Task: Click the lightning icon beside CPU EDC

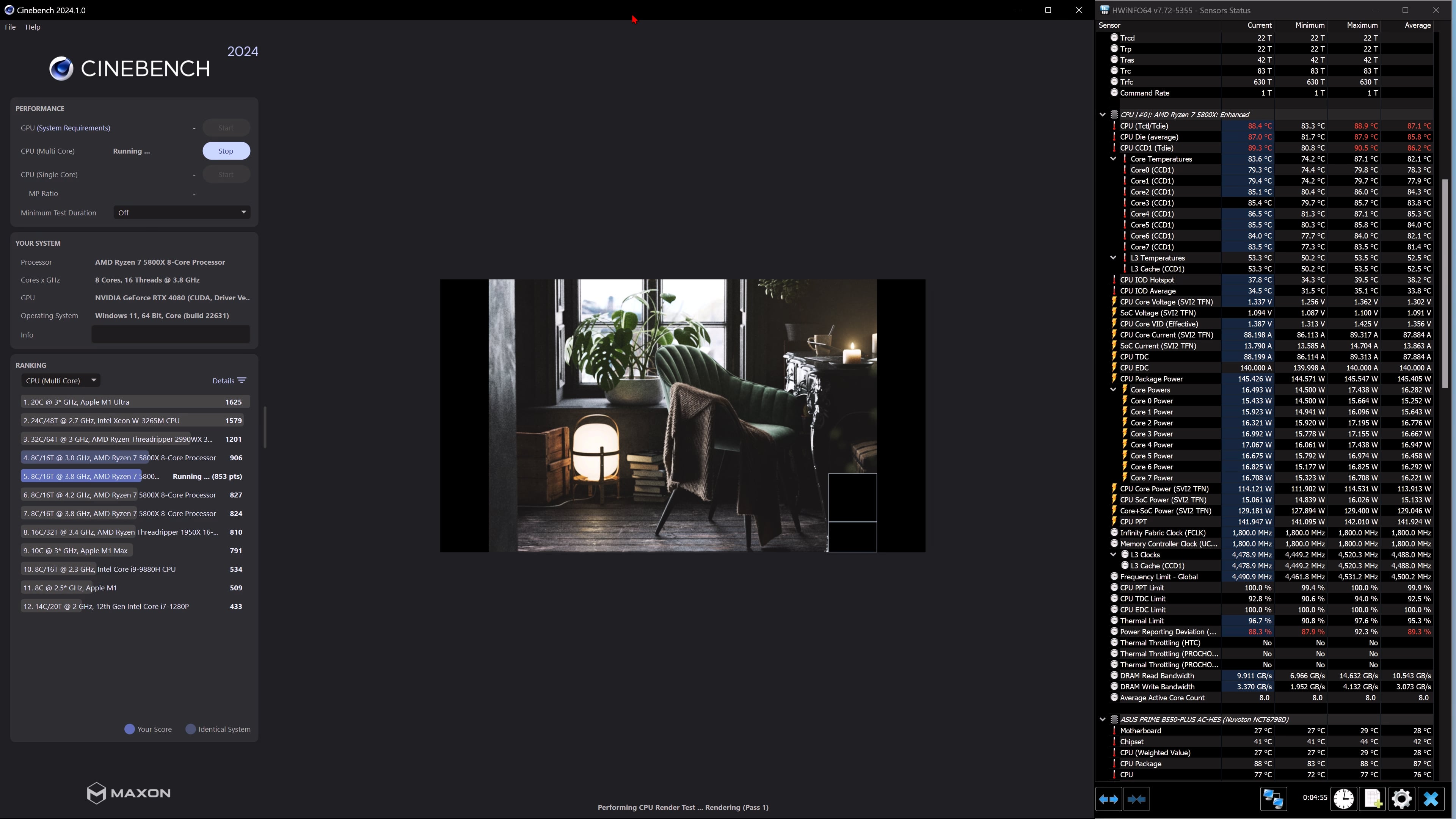Action: coord(1114,368)
